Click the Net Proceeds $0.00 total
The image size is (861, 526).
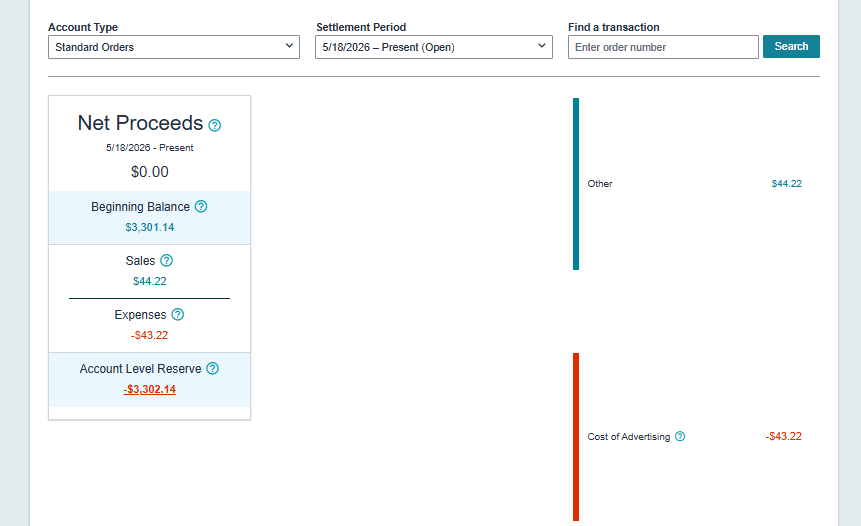pos(149,172)
